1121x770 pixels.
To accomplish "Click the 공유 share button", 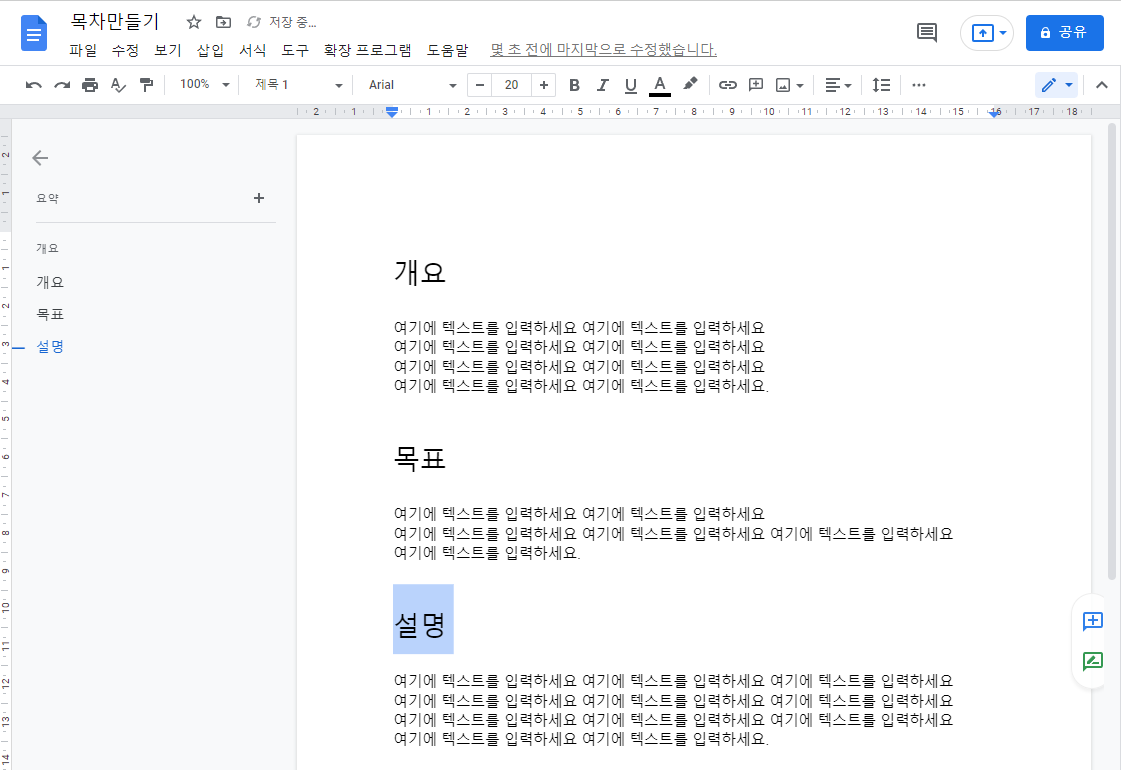I will (1064, 33).
